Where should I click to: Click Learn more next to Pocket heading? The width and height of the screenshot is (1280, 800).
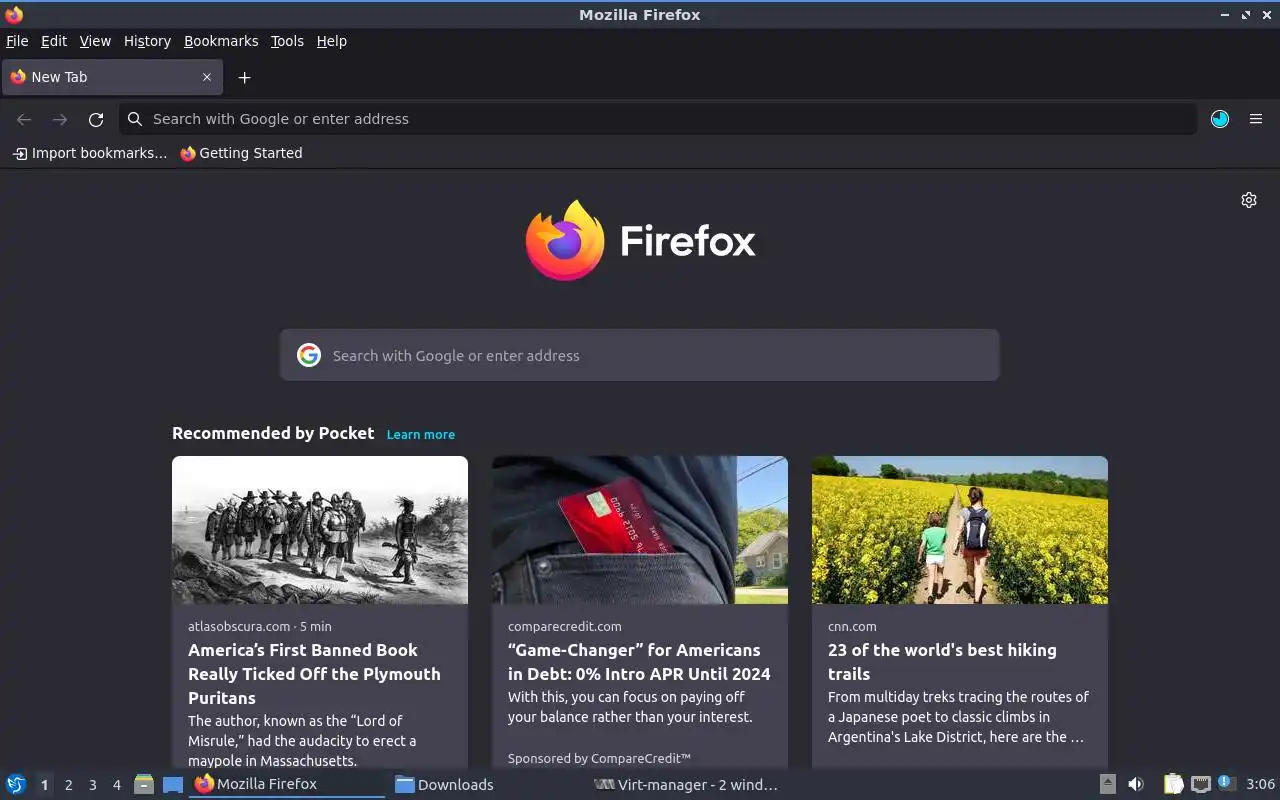(x=421, y=434)
